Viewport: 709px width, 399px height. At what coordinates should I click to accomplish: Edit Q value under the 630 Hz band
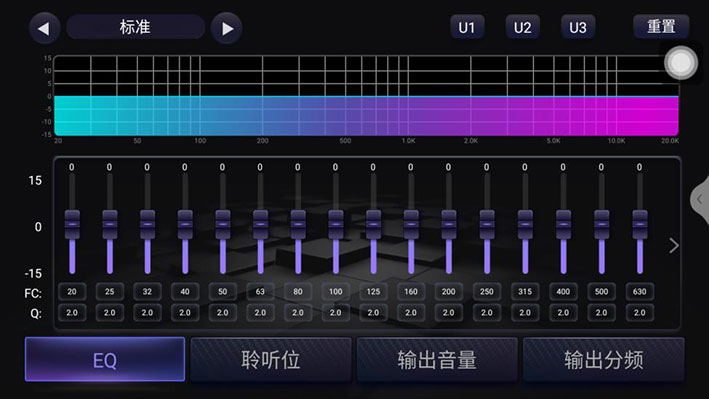pyautogui.click(x=639, y=313)
